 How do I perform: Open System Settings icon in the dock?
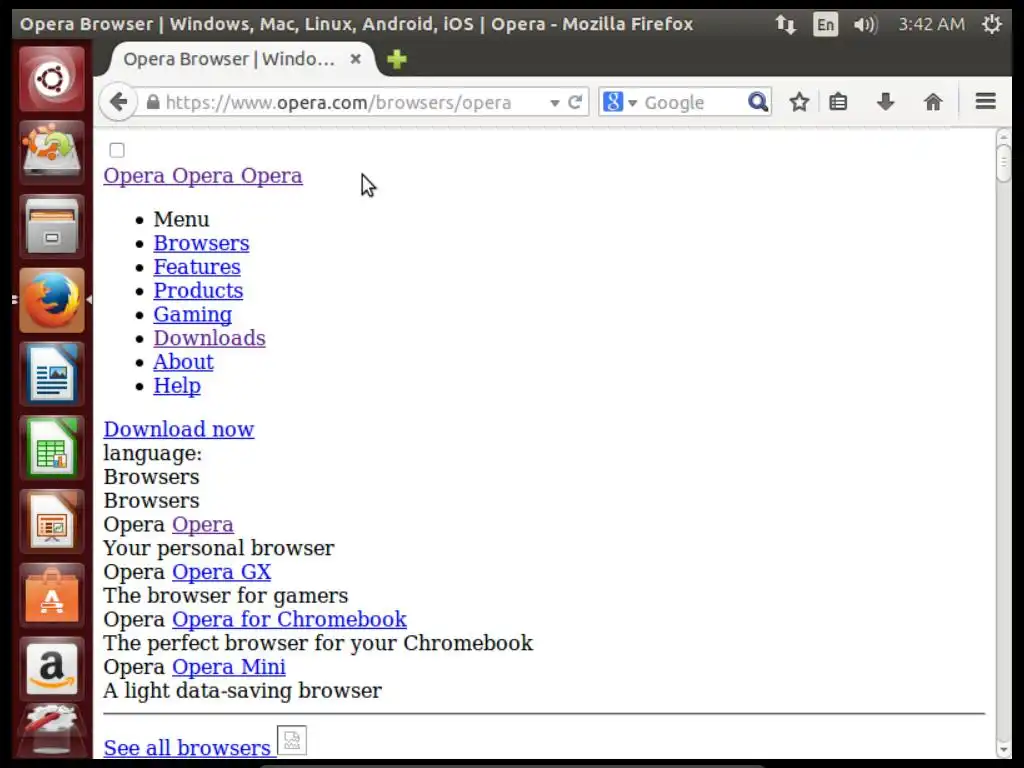(52, 731)
